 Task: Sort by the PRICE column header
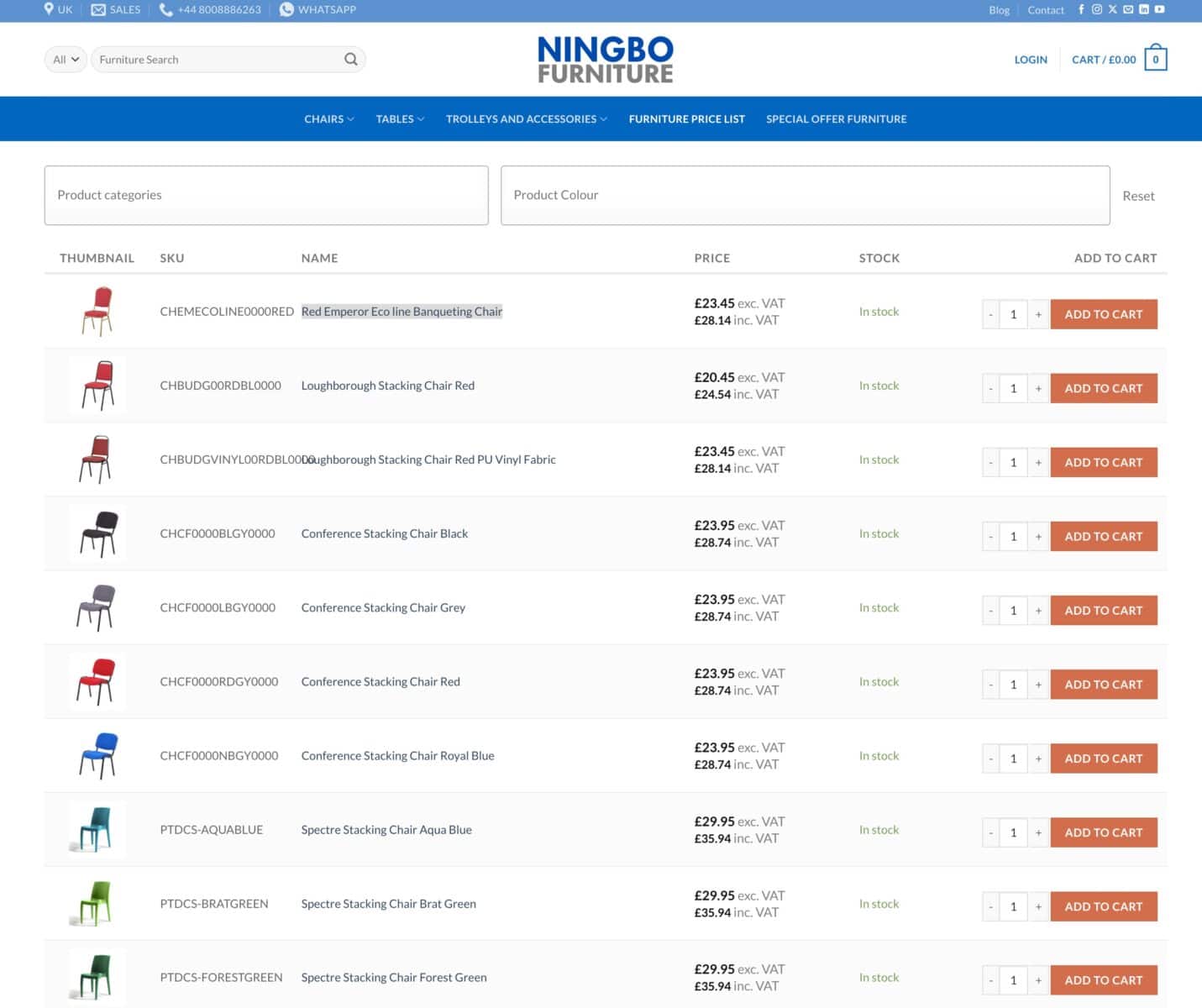pyautogui.click(x=711, y=258)
